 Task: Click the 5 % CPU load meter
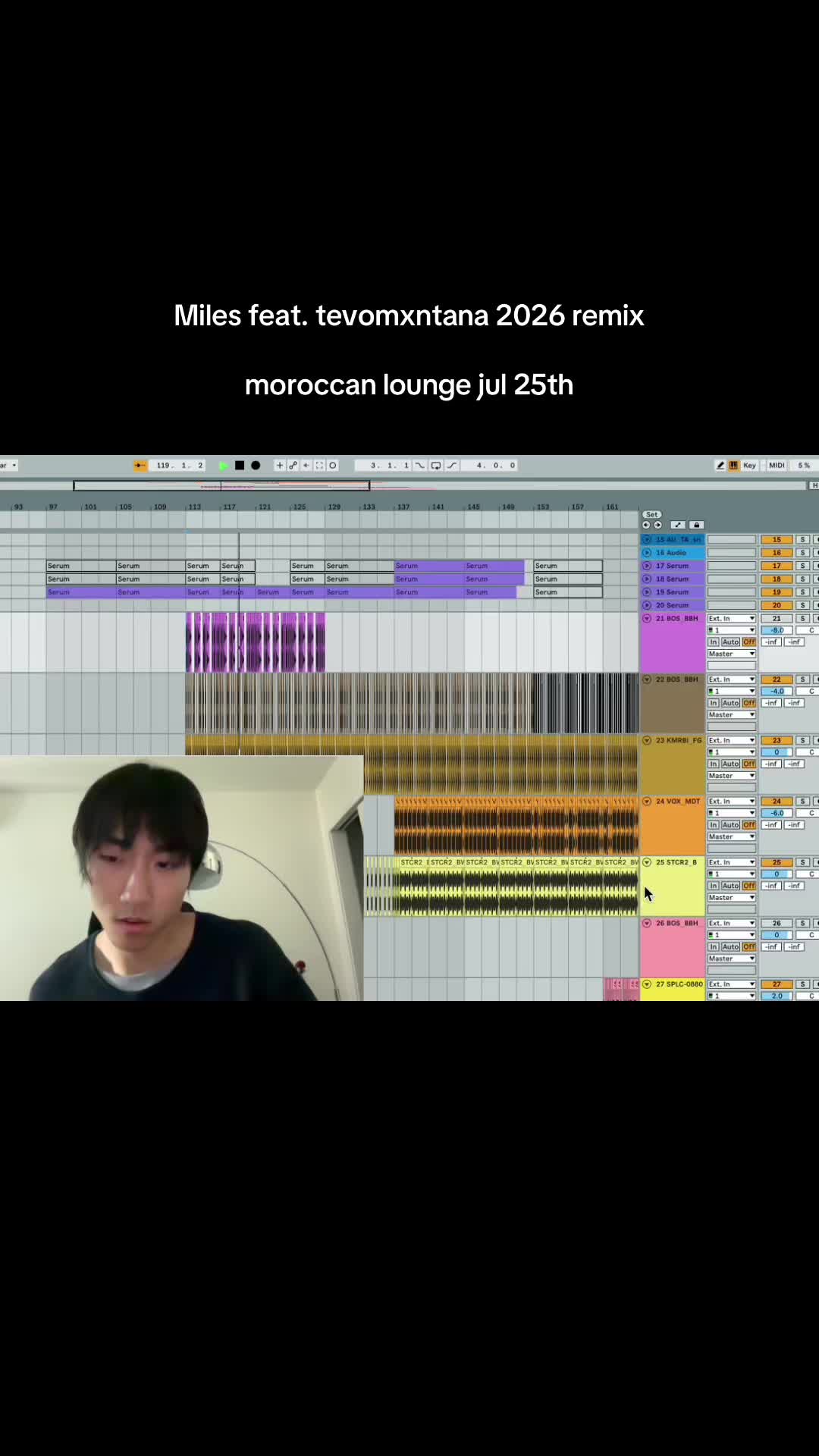pos(804,466)
